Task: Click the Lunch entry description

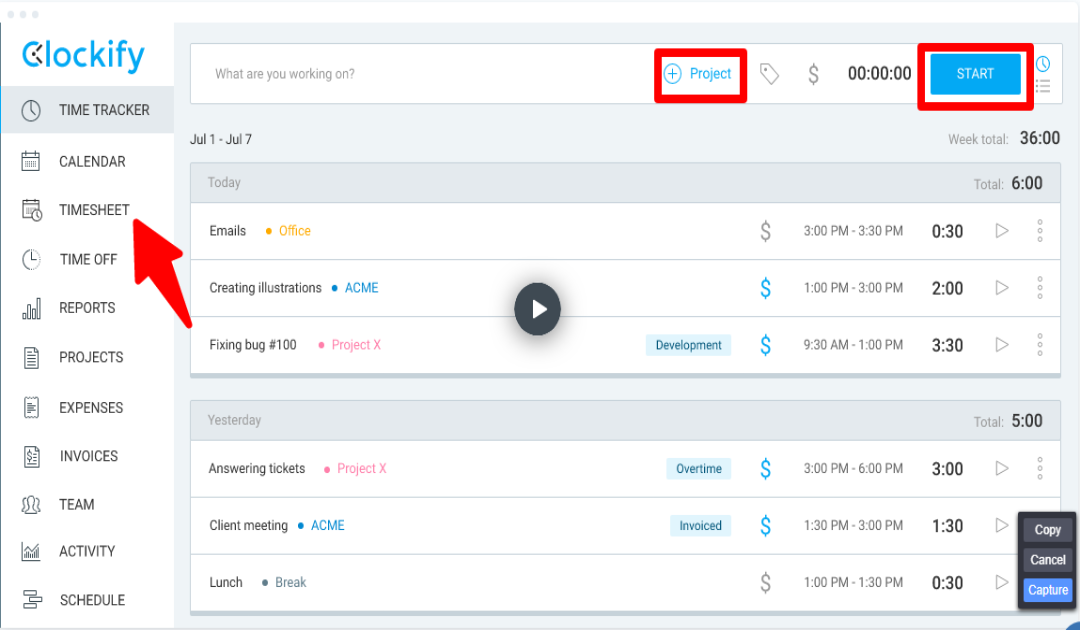Action: point(226,582)
